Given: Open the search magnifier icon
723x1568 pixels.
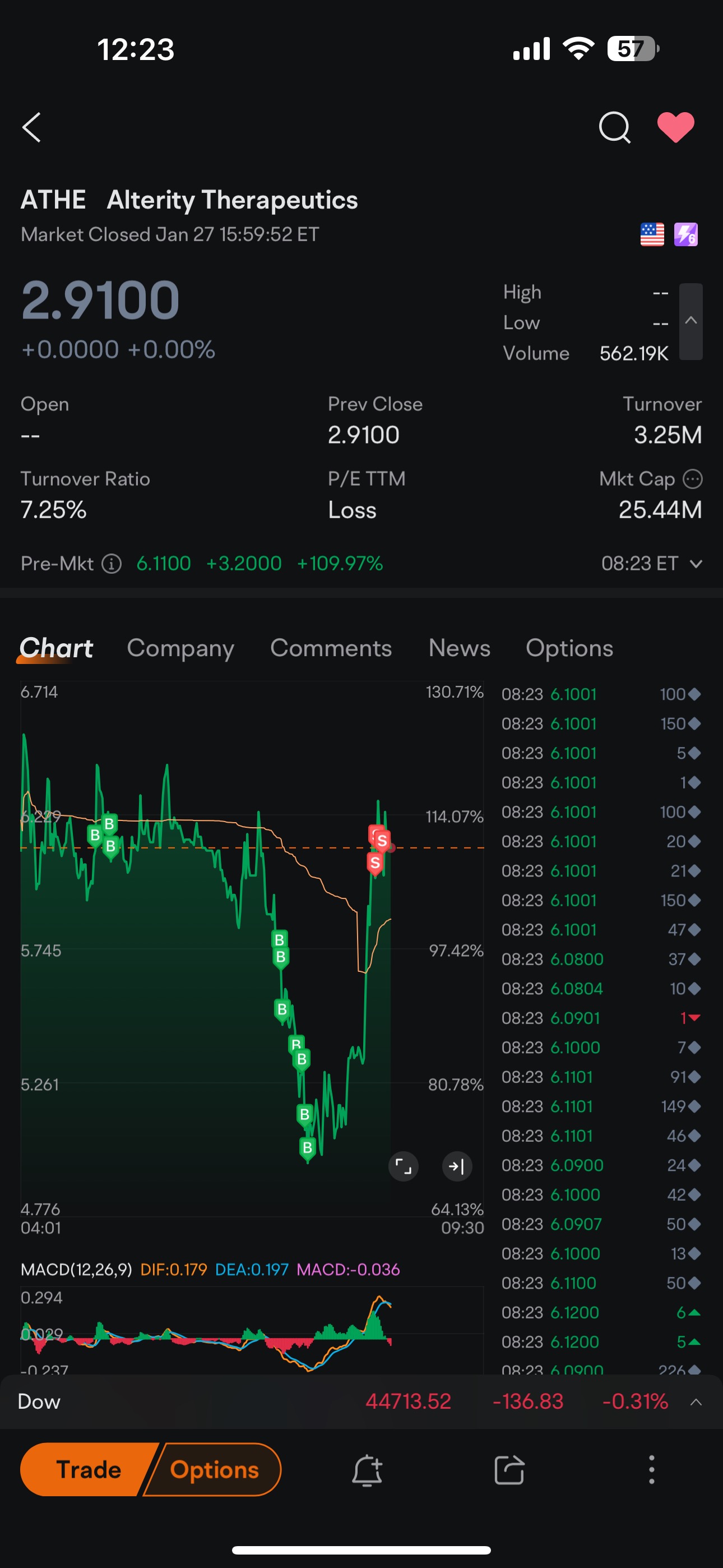Looking at the screenshot, I should point(615,127).
